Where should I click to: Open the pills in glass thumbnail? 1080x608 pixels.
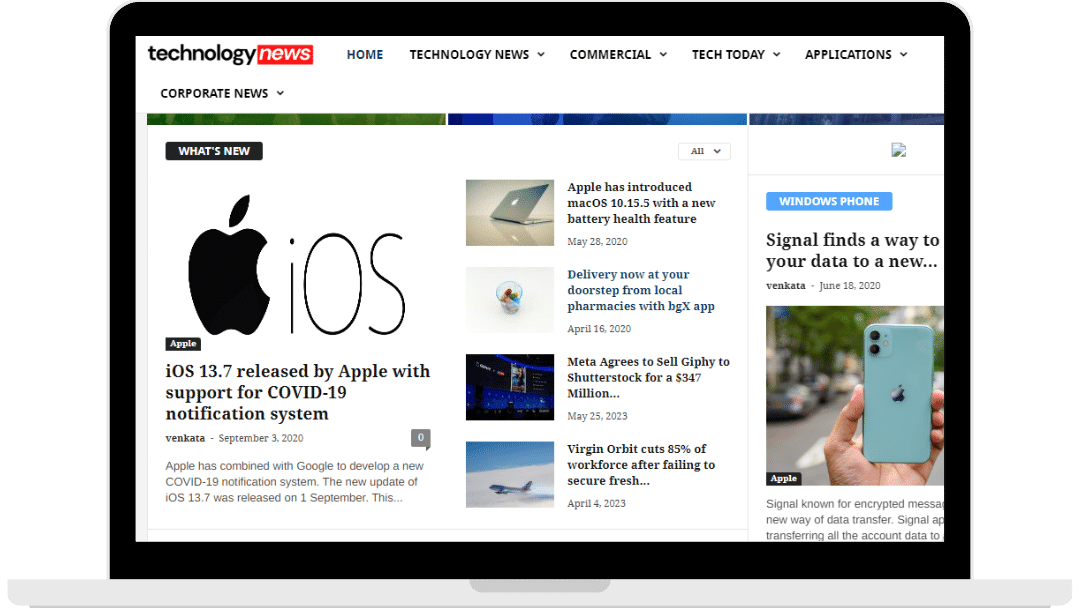(509, 299)
